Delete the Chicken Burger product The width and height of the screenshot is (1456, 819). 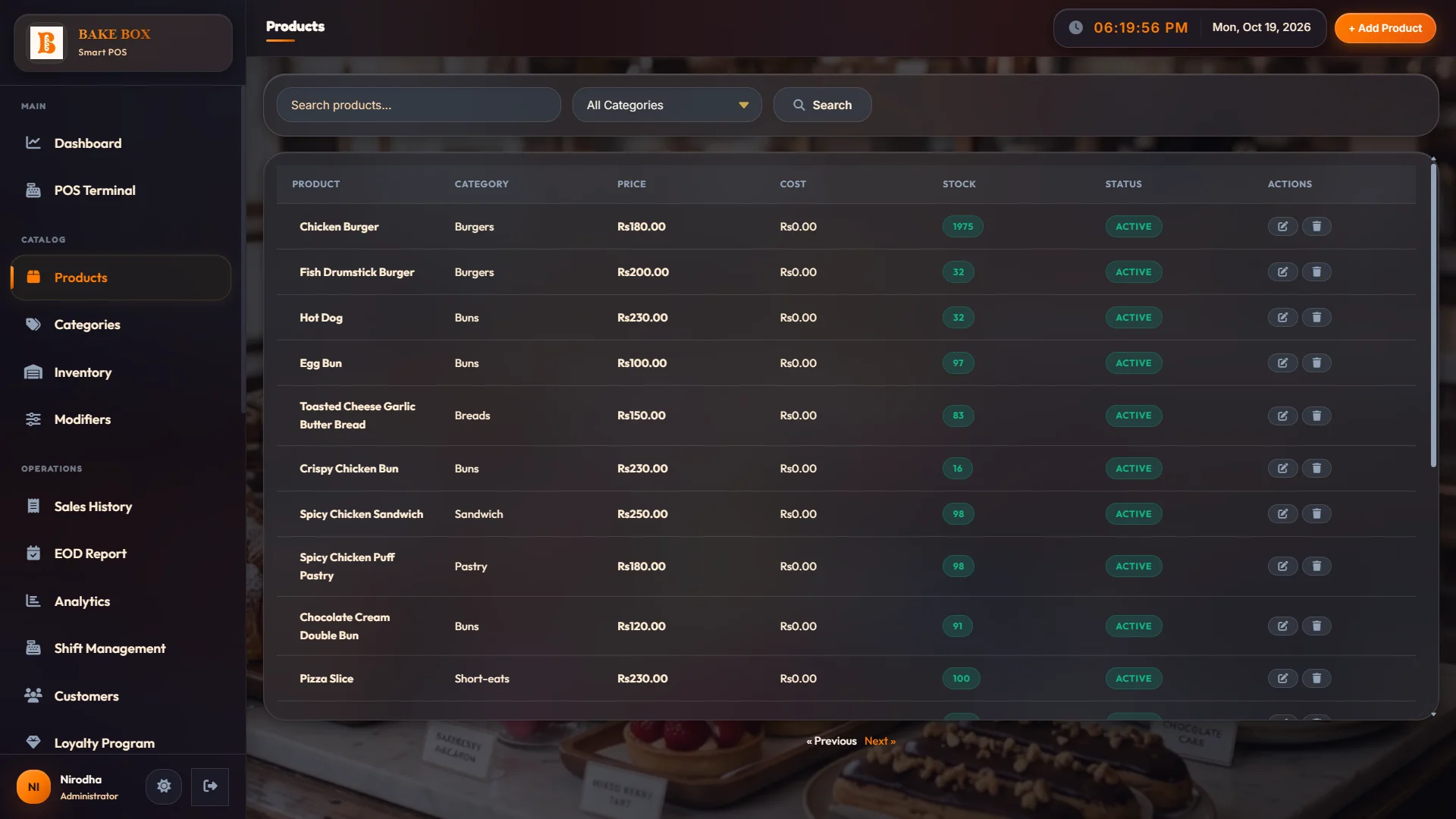1316,227
